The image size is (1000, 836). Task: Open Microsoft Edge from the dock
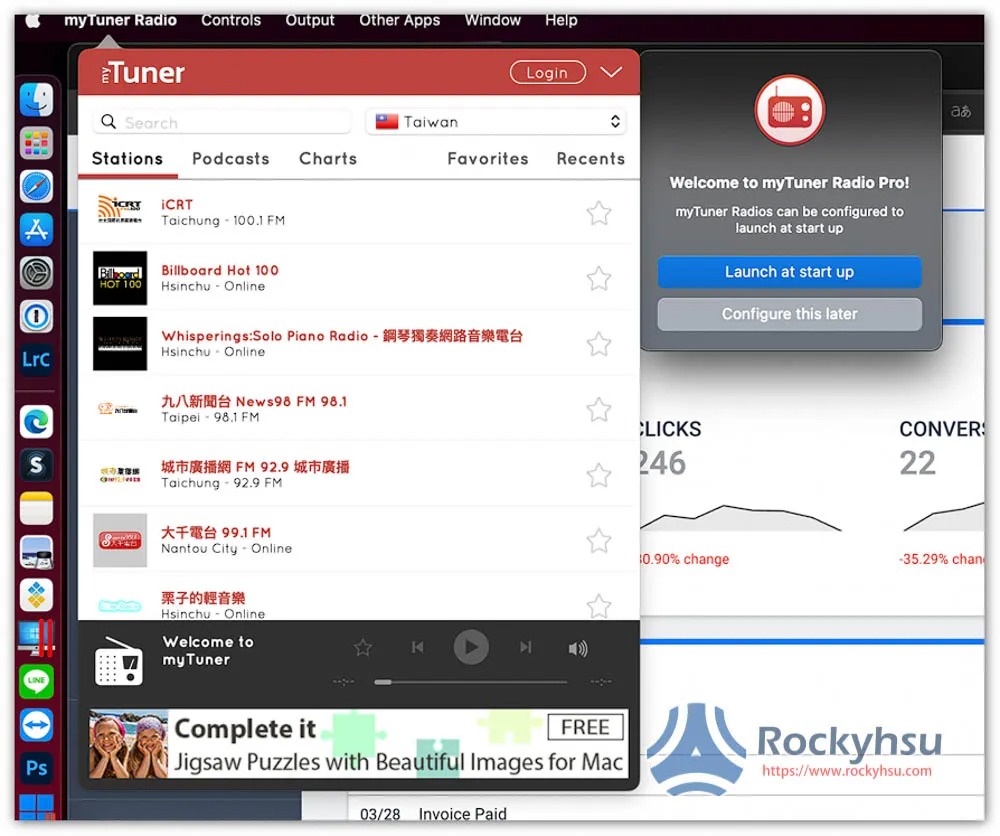pos(36,422)
